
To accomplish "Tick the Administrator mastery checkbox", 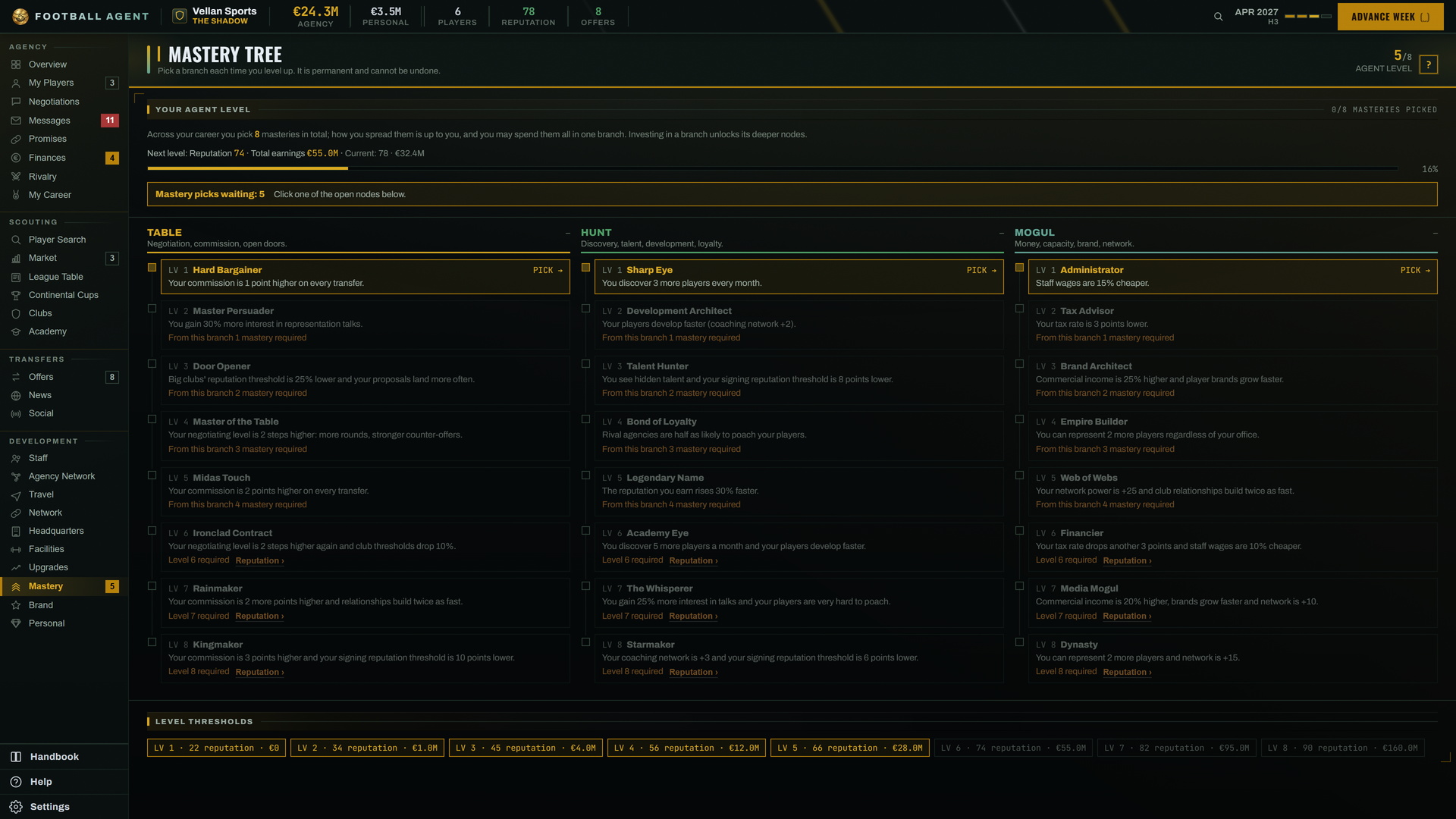I will click(1019, 268).
